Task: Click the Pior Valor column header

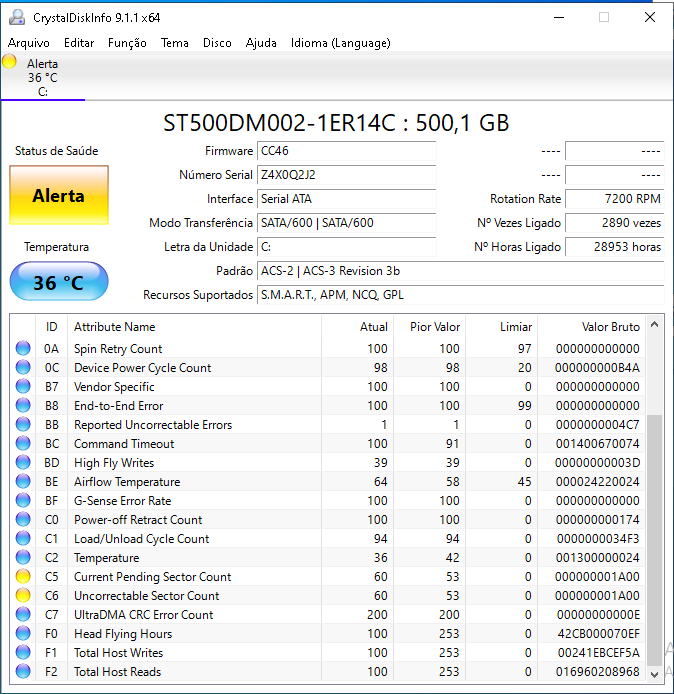Action: (430, 327)
